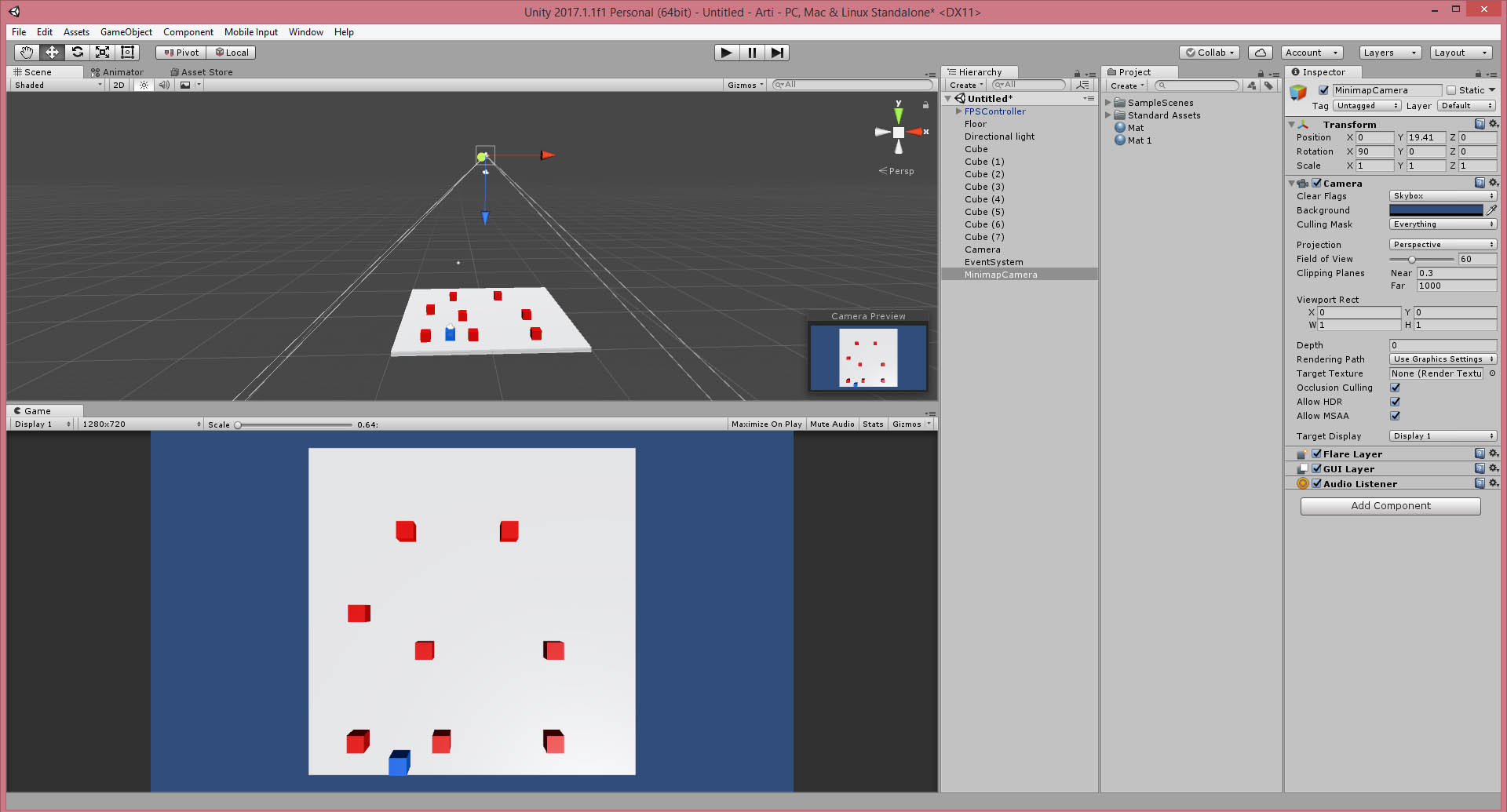
Task: Open the Culling Mask dropdown
Action: click(x=1443, y=224)
